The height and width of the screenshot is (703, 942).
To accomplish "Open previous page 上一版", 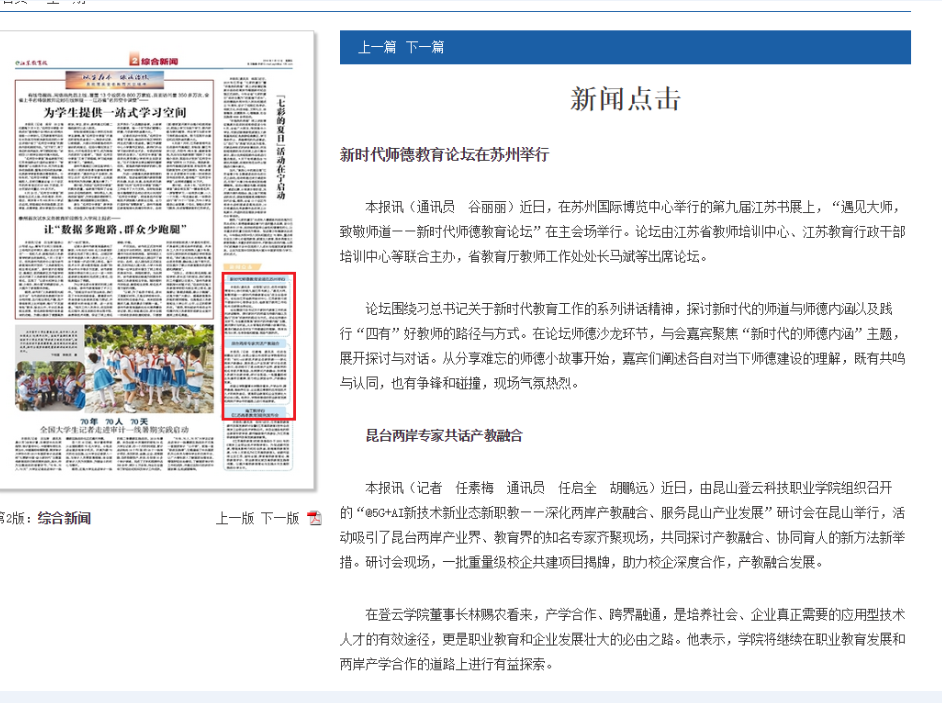I will (x=235, y=518).
